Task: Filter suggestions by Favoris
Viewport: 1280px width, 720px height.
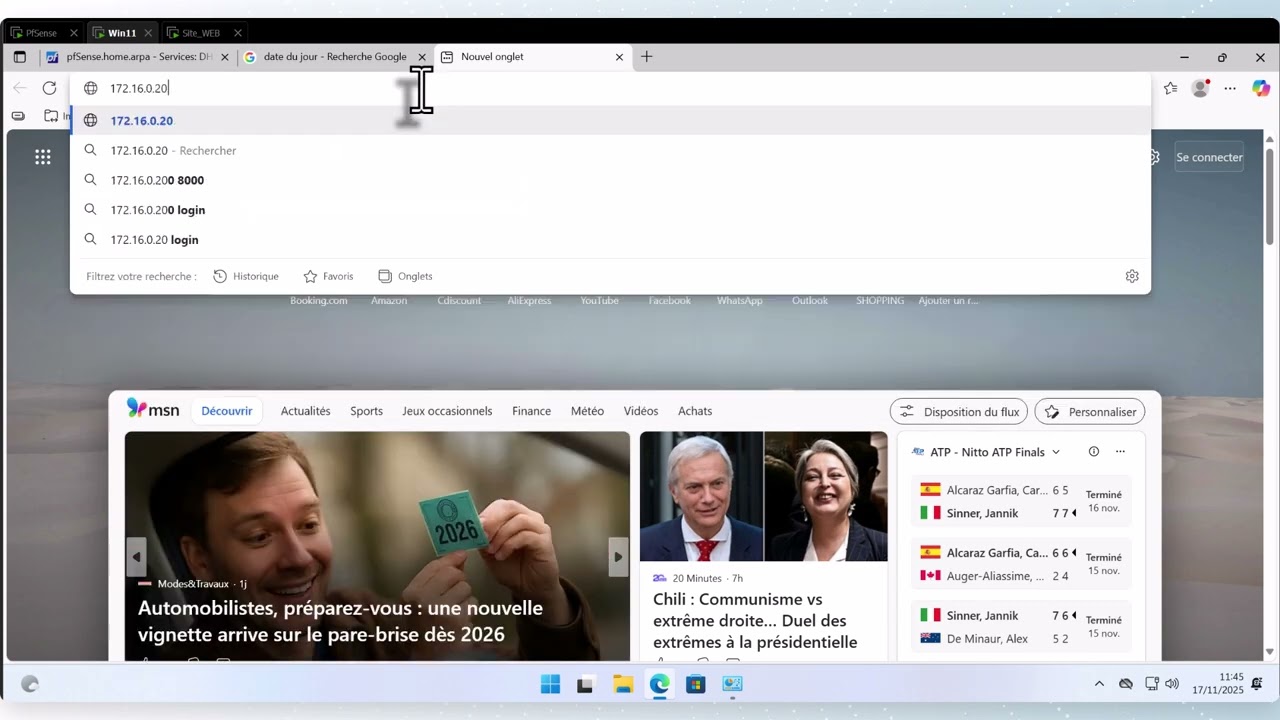Action: 328,276
